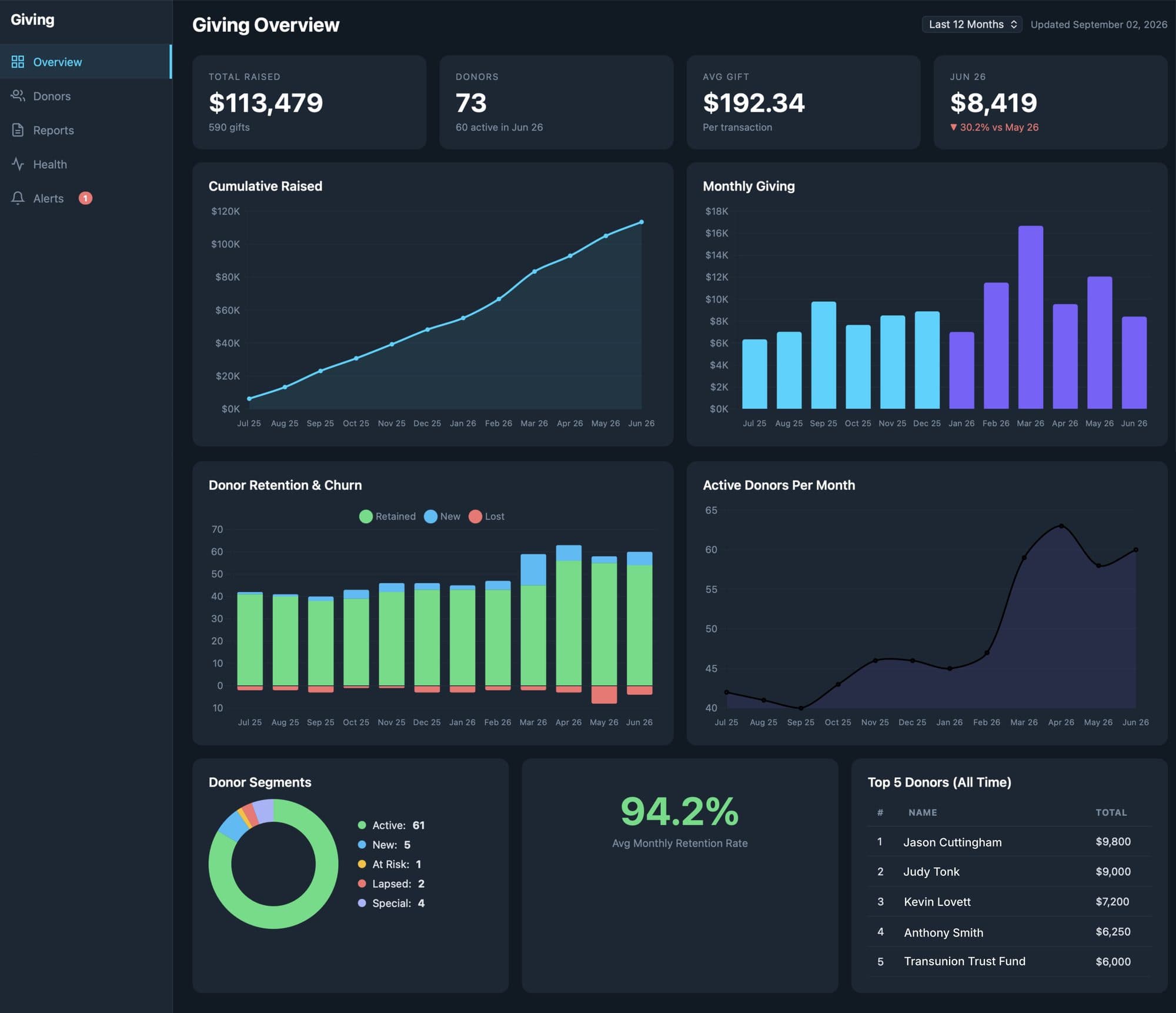1176x1013 pixels.
Task: Click the Updated September 02, 2026 text
Action: (x=1099, y=25)
